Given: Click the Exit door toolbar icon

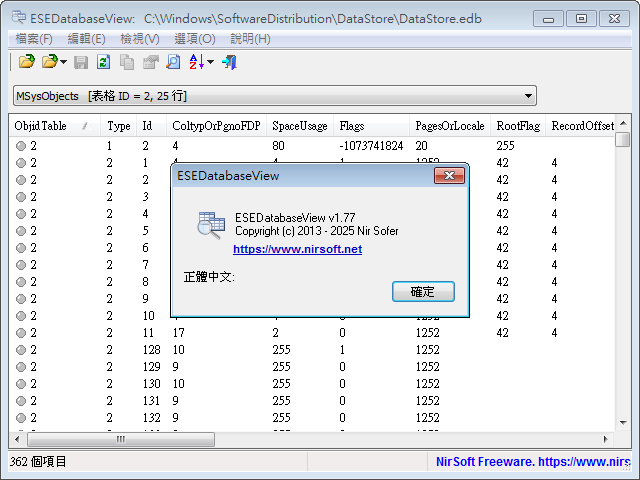Looking at the screenshot, I should click(x=229, y=62).
